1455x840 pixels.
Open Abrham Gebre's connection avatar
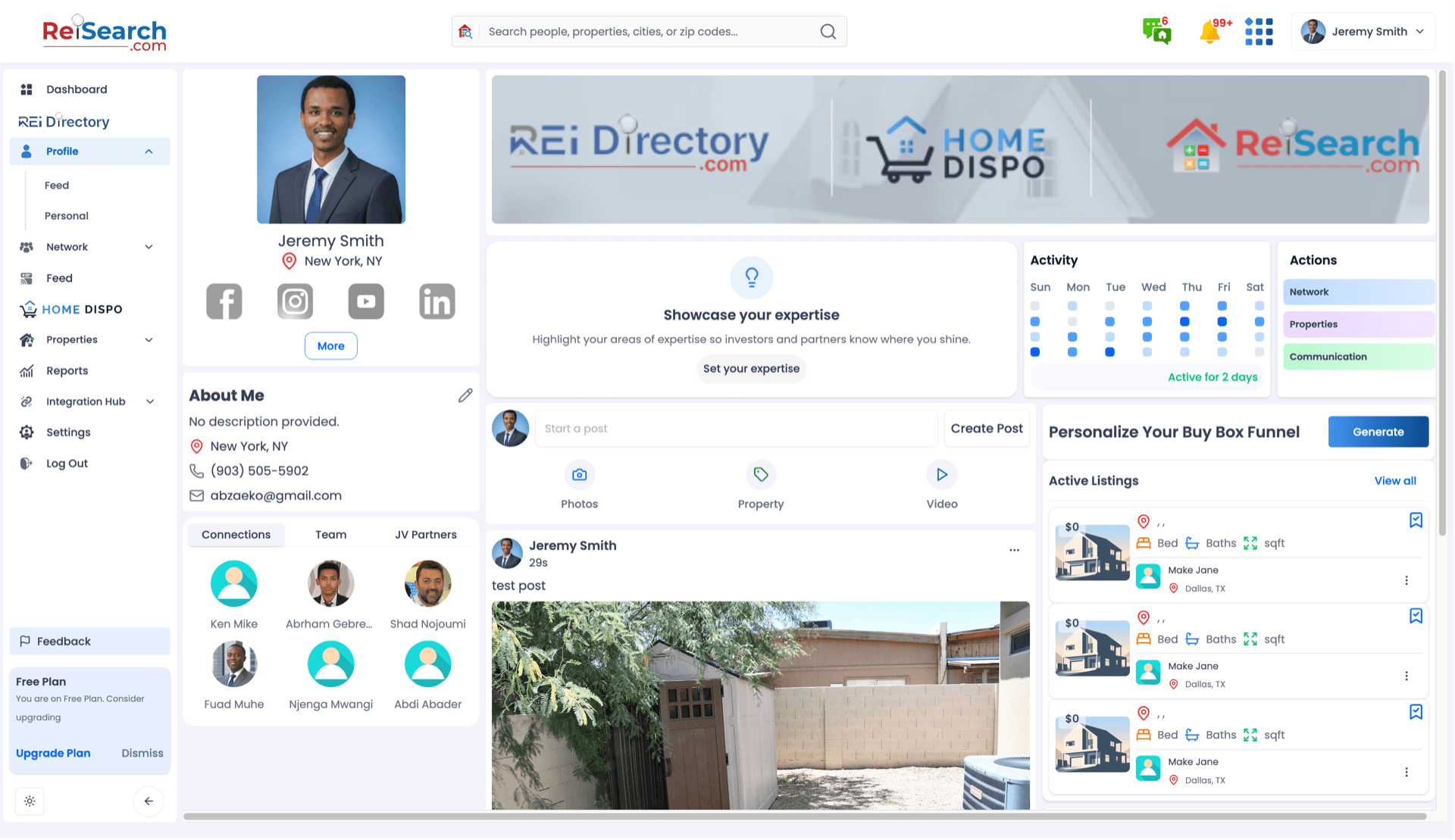[x=330, y=584]
